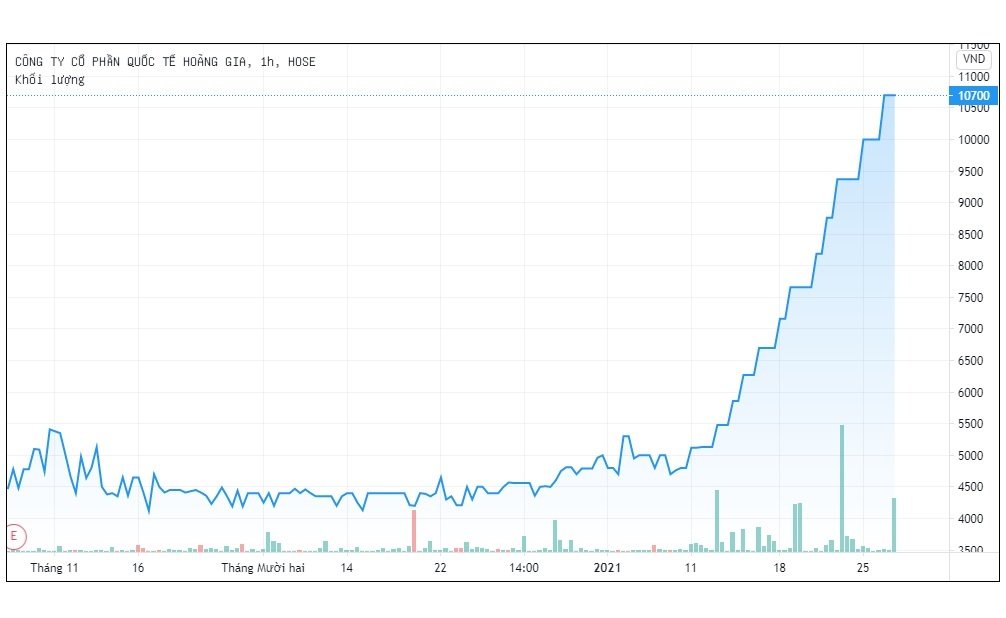This screenshot has height=618, width=1006.
Task: Click the '22' date on time axis
Action: (x=440, y=568)
